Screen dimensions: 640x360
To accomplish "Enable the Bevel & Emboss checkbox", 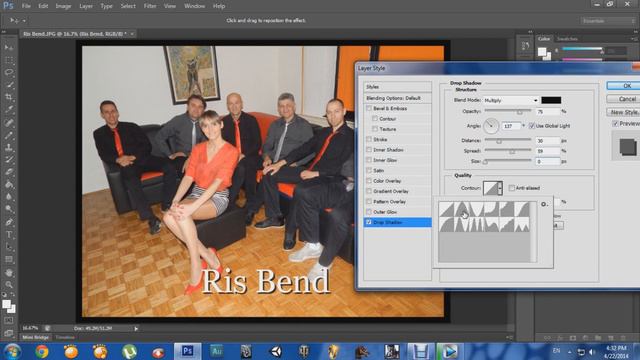I will pyautogui.click(x=369, y=109).
